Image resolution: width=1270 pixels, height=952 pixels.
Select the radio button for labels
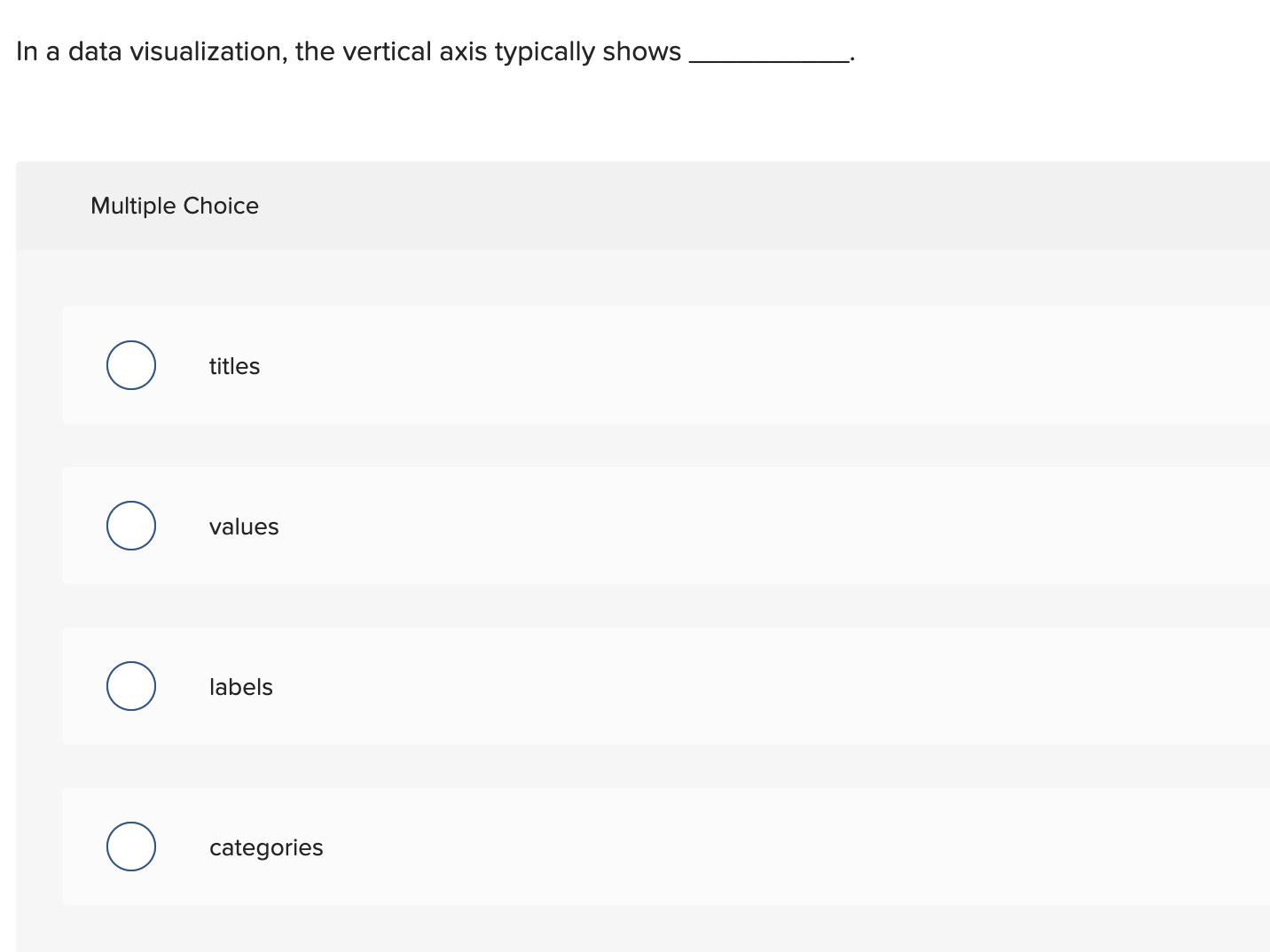click(x=130, y=685)
